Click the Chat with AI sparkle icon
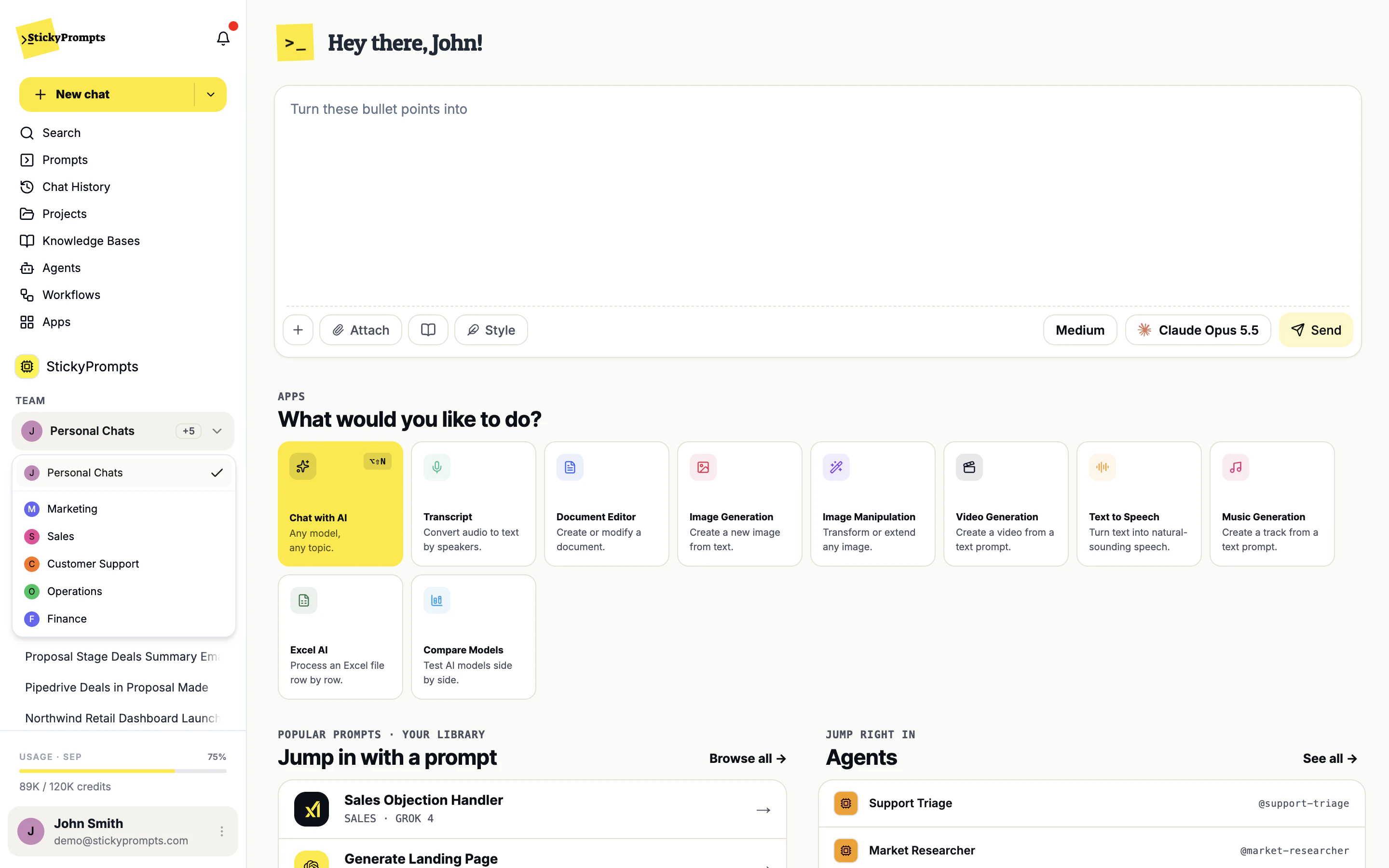Viewport: 1389px width, 868px height. [303, 467]
